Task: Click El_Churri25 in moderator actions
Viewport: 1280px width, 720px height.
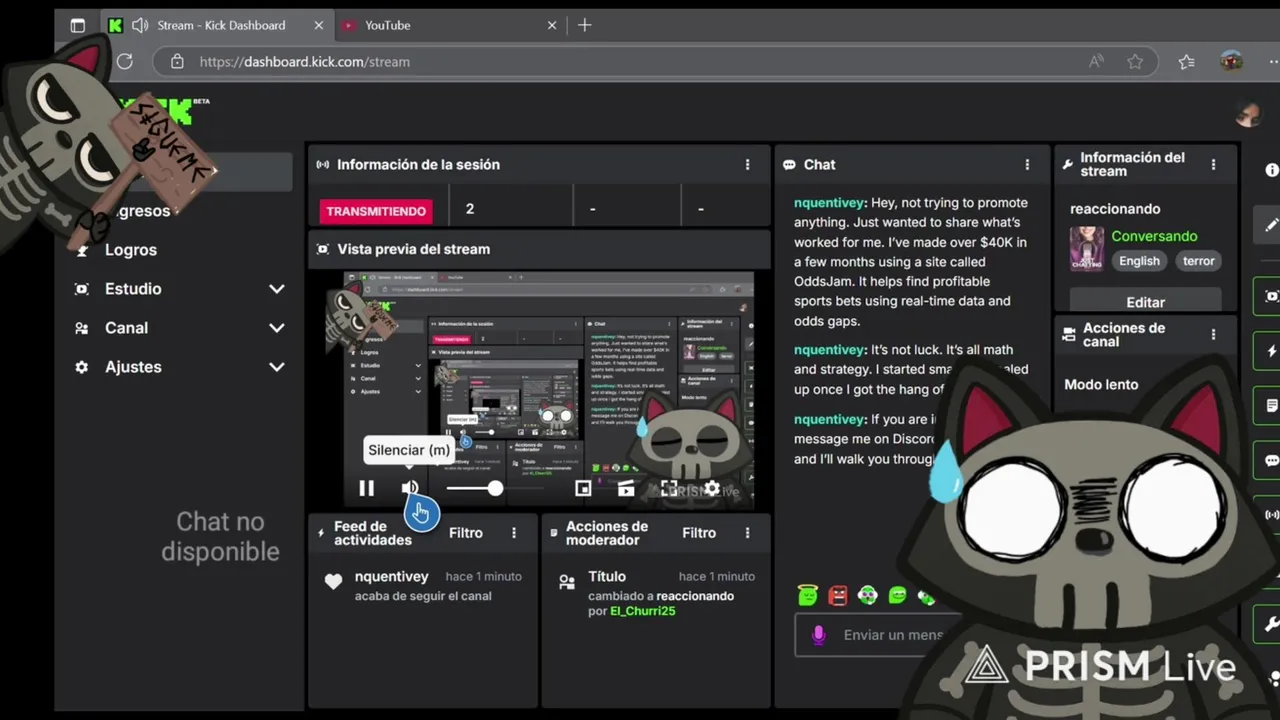Action: point(642,611)
